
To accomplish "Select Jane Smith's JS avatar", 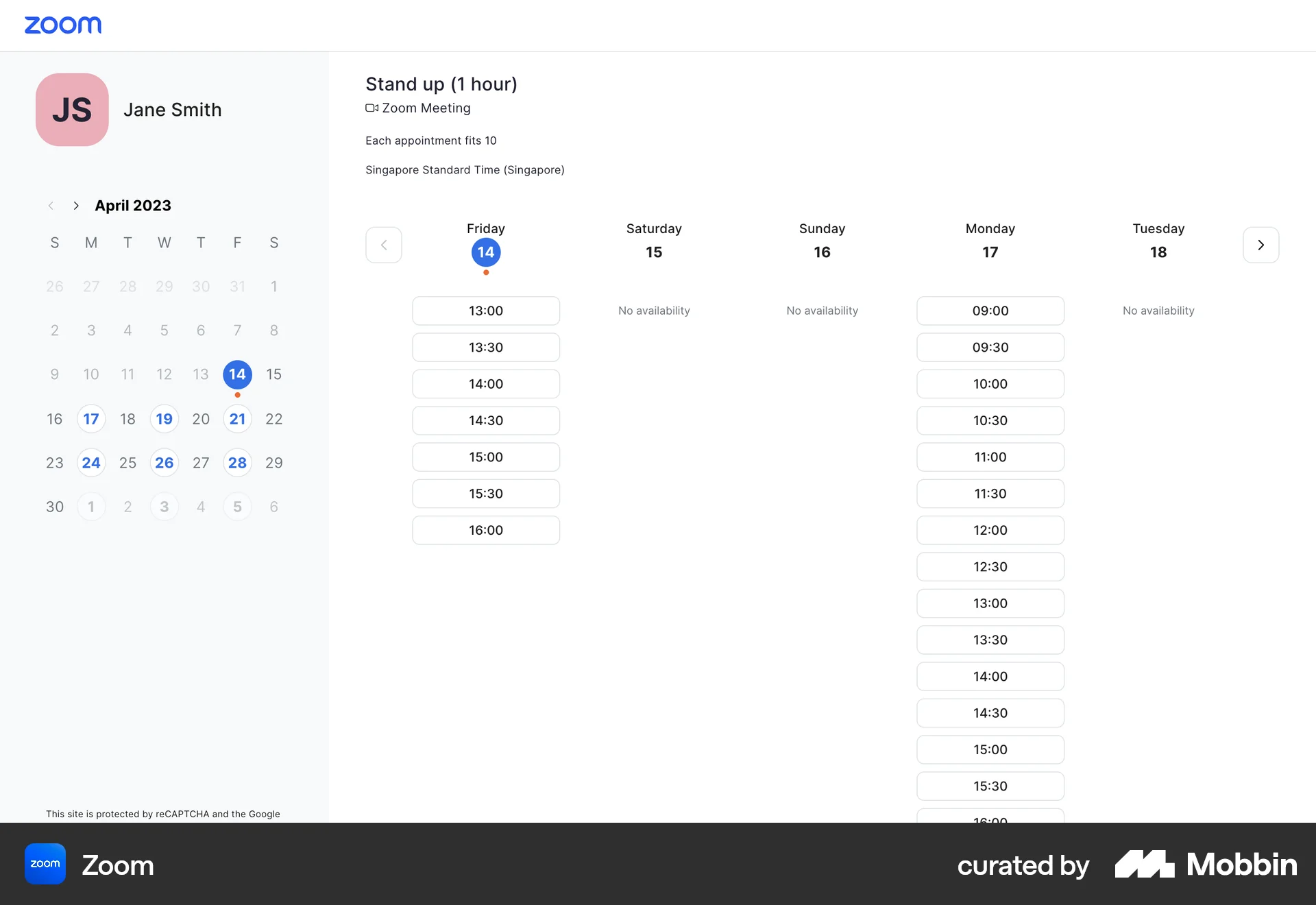I will [71, 109].
